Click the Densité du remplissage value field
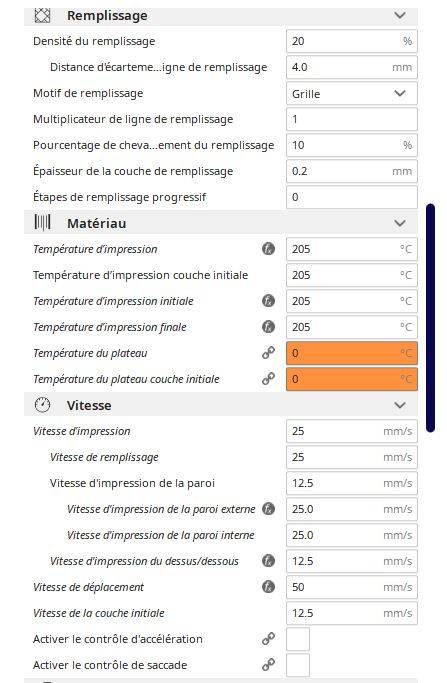Screen dimensions: 447x683 (x=352, y=41)
